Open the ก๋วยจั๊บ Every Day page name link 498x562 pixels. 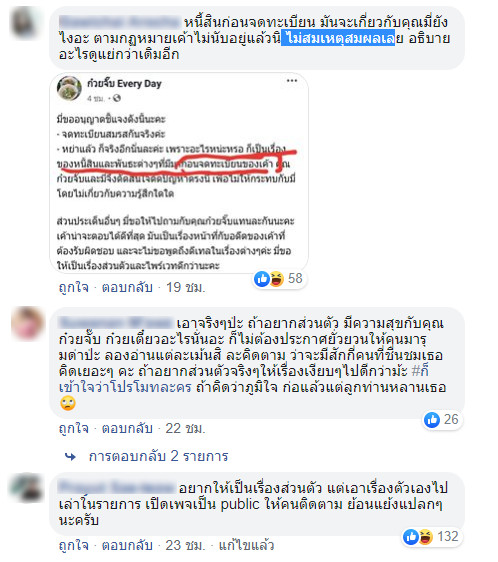click(x=124, y=84)
